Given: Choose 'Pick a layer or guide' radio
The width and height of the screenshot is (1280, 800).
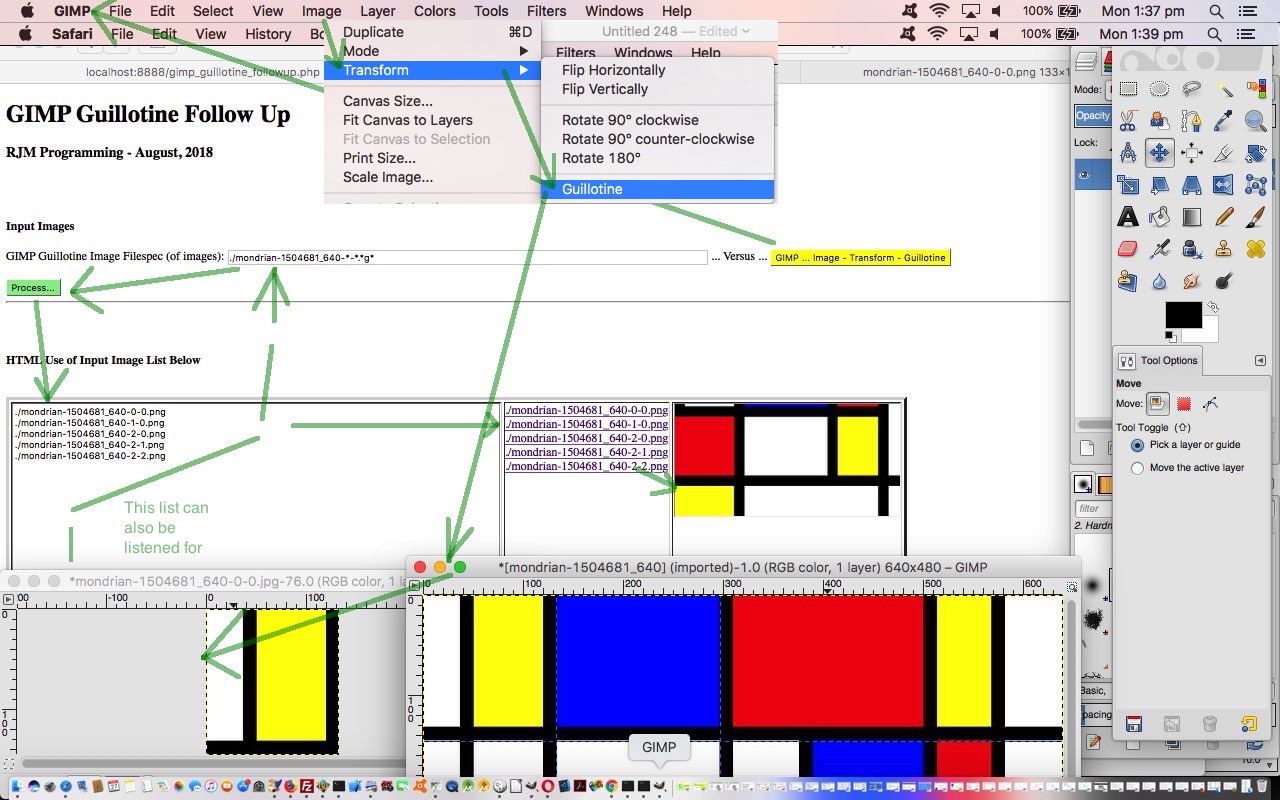Looking at the screenshot, I should [1137, 445].
